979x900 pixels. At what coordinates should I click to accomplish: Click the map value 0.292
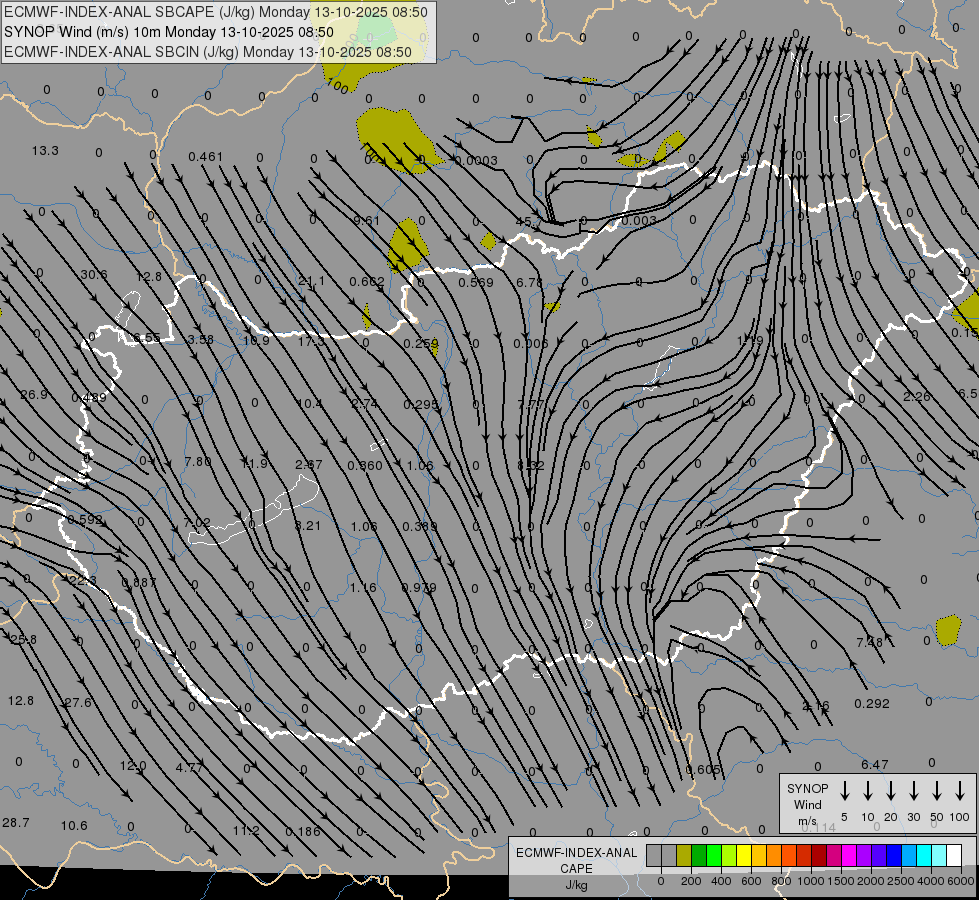pyautogui.click(x=872, y=704)
